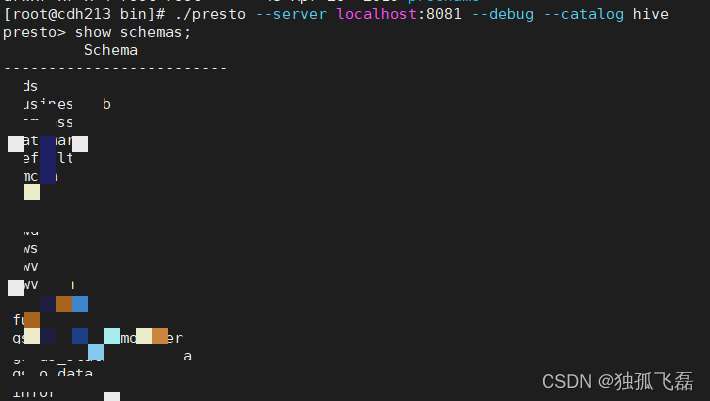
Task: Click the '--catalog' flag
Action: coord(583,14)
